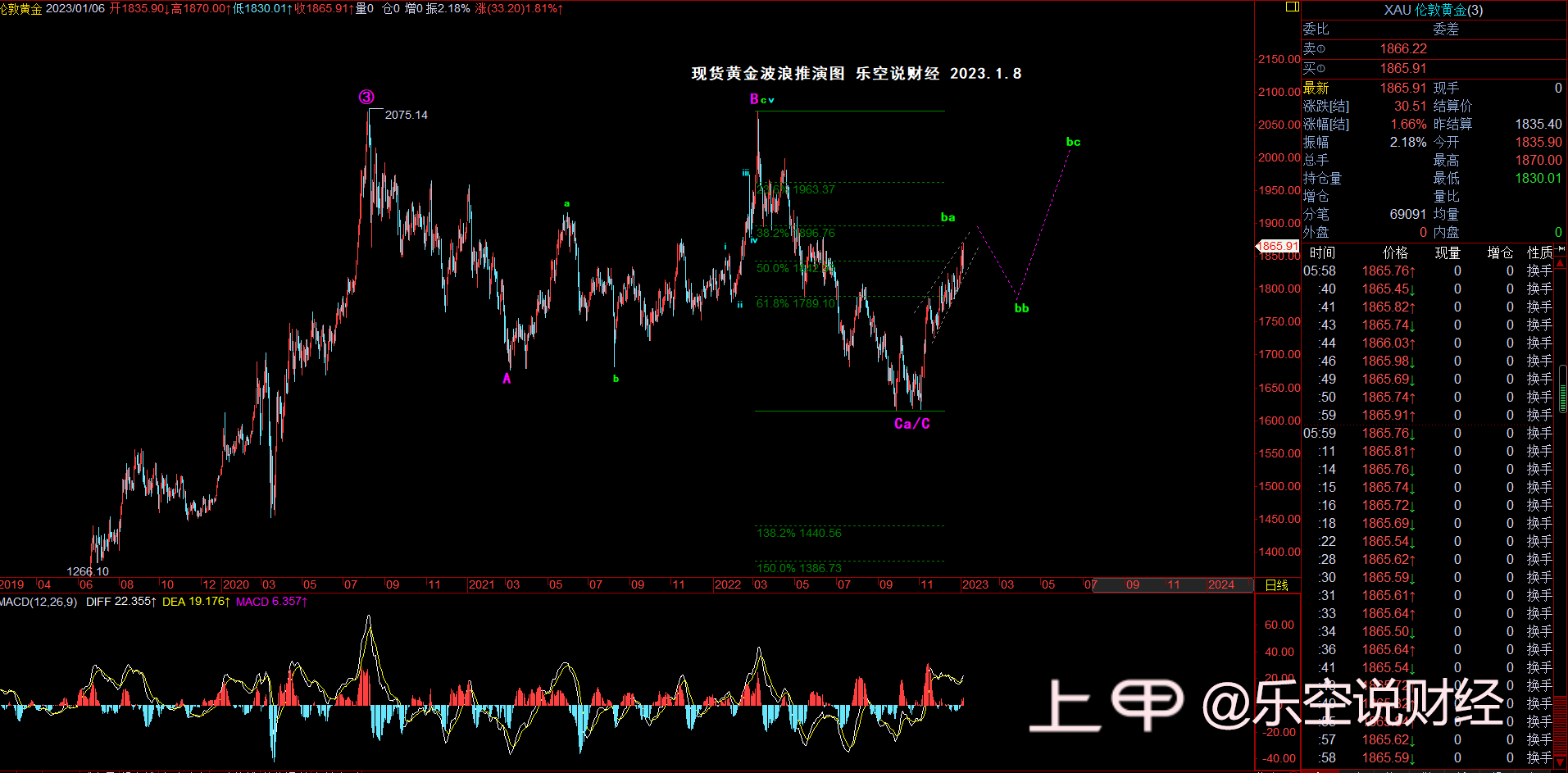The height and width of the screenshot is (773, 1568).
Task: Click the 价格 column header
Action: [x=1395, y=252]
